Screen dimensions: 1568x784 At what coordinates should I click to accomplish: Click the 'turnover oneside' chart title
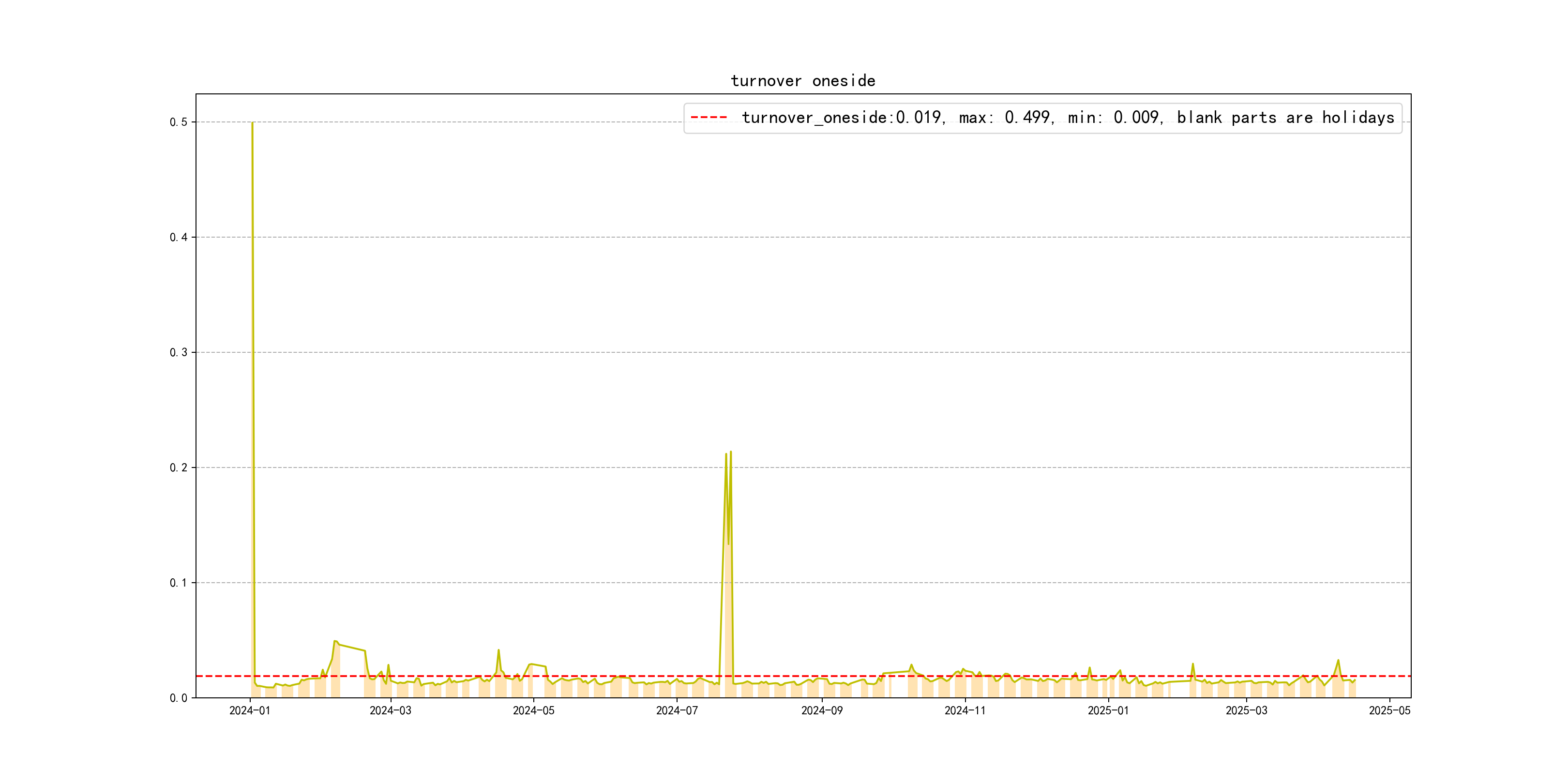point(802,81)
